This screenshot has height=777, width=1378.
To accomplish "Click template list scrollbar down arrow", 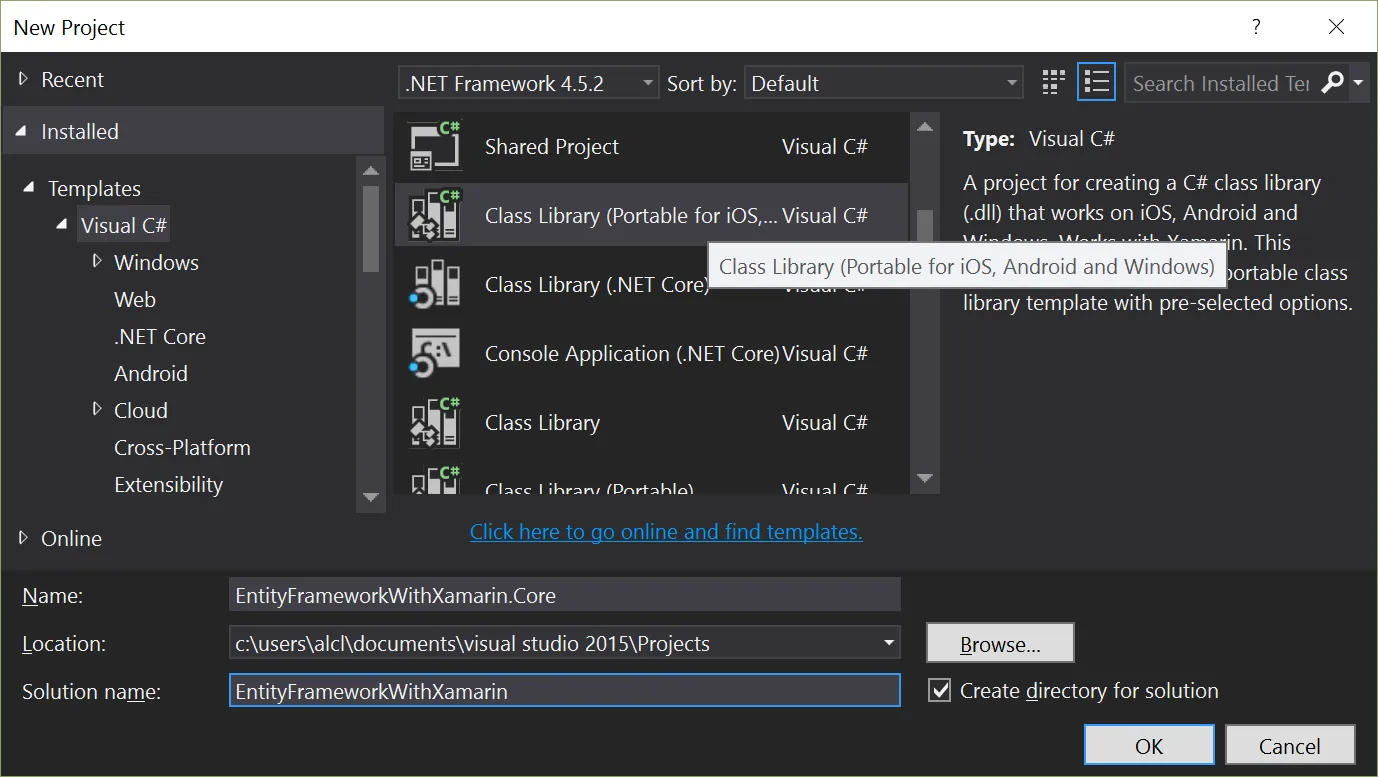I will 925,479.
